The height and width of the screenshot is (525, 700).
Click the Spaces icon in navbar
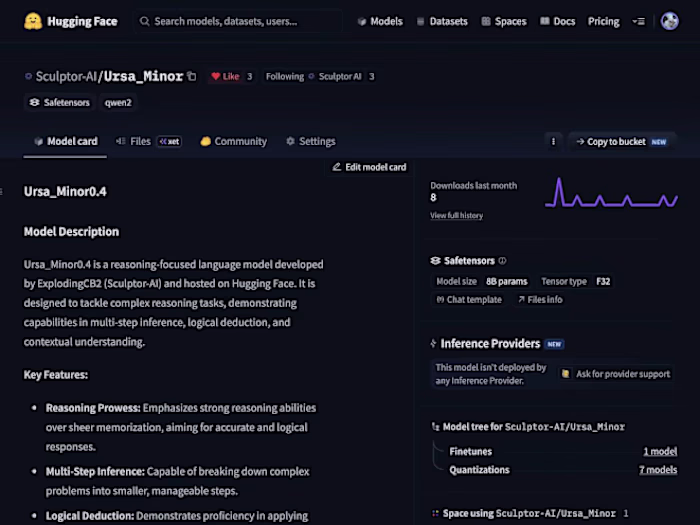486,21
